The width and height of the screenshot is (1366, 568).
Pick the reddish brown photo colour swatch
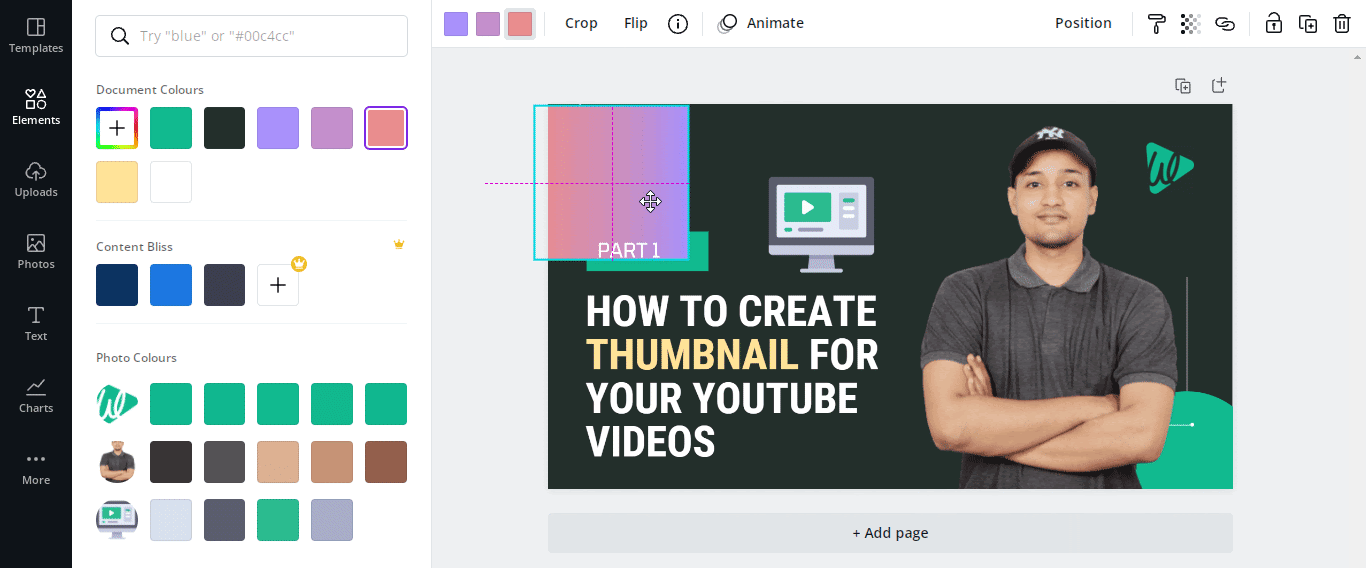pyautogui.click(x=386, y=462)
